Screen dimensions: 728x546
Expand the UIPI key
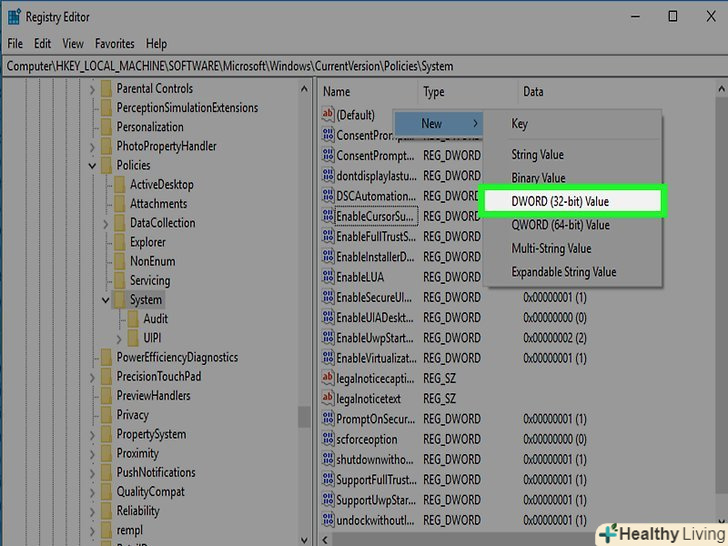(x=119, y=338)
